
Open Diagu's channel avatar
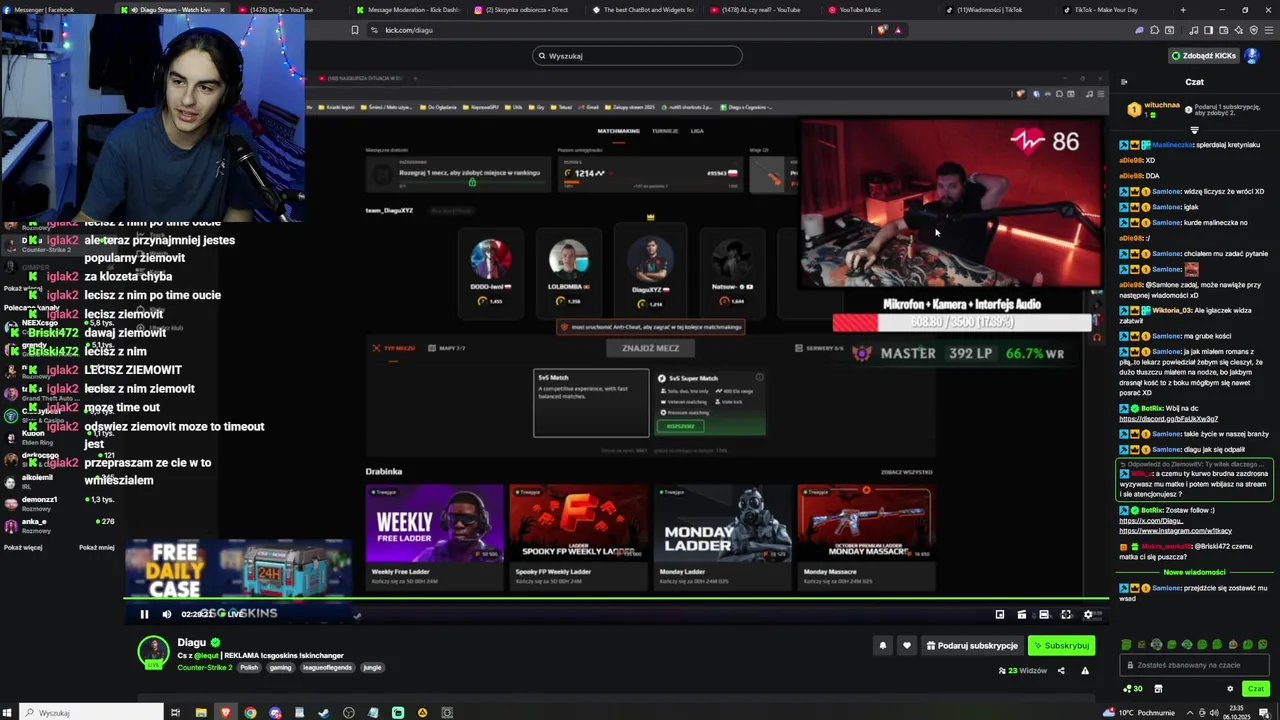(153, 652)
